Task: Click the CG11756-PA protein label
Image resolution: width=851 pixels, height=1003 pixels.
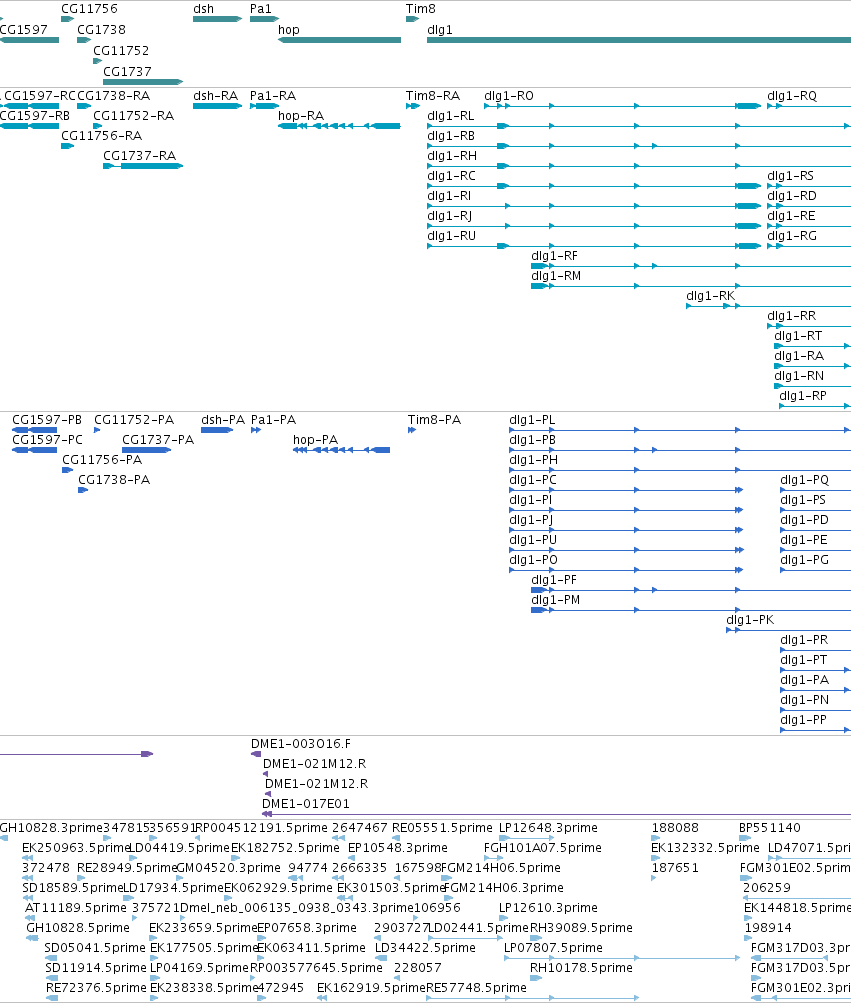Action: click(x=102, y=460)
